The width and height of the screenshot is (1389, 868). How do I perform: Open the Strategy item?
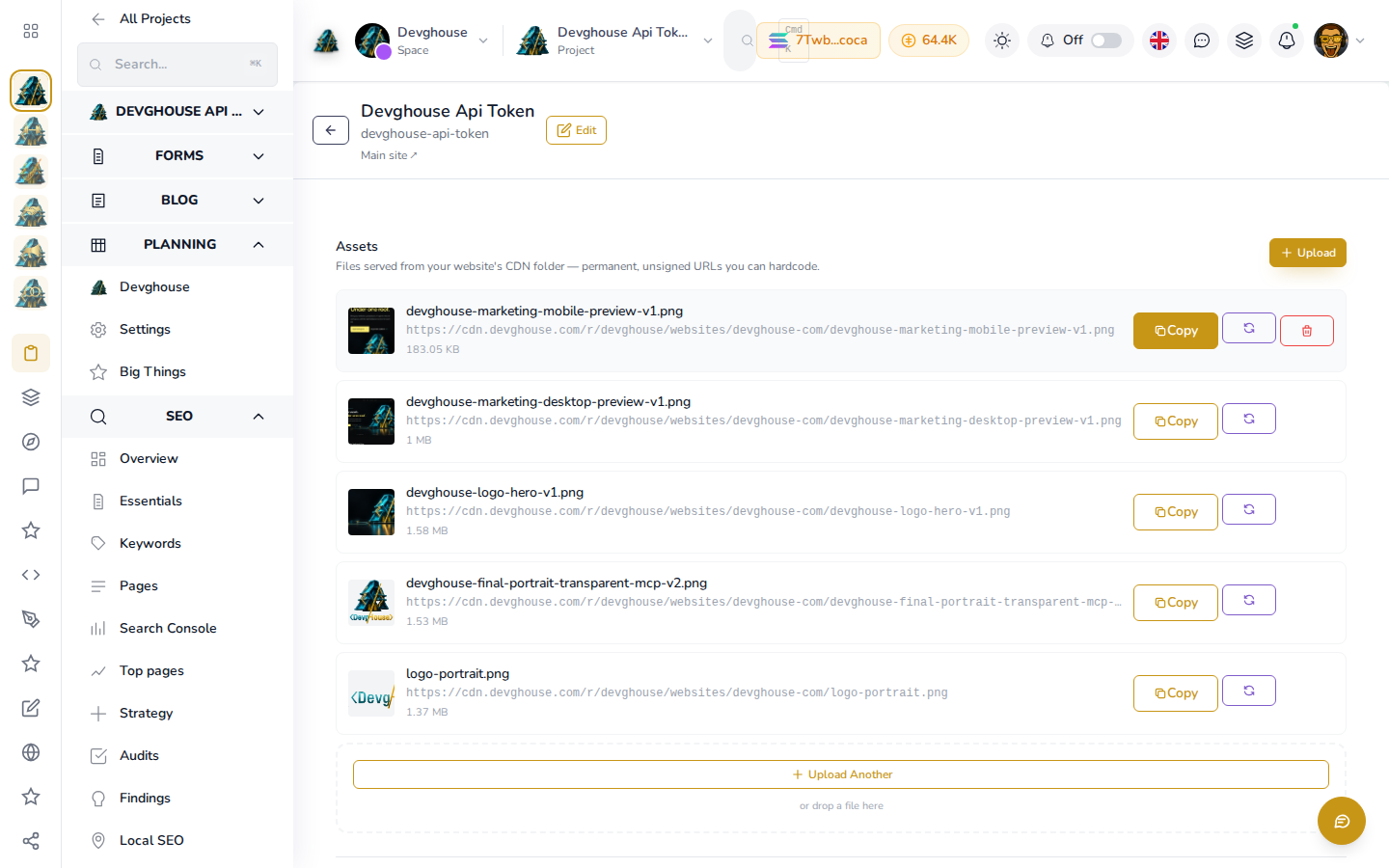click(177, 713)
